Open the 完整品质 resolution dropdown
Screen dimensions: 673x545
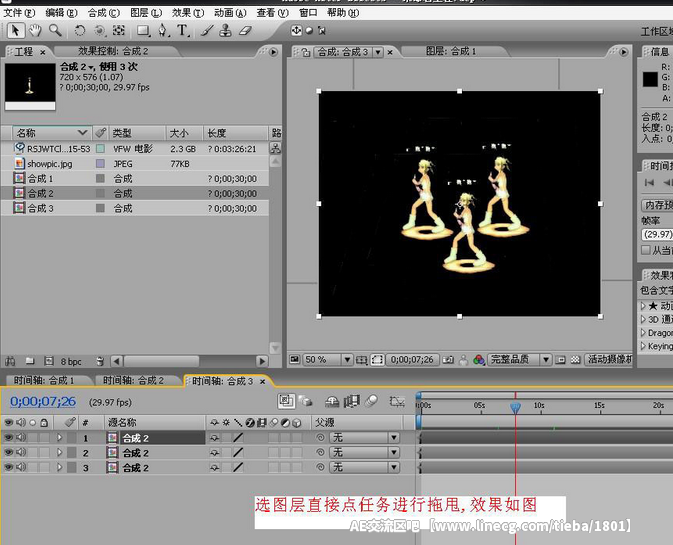[x=519, y=360]
